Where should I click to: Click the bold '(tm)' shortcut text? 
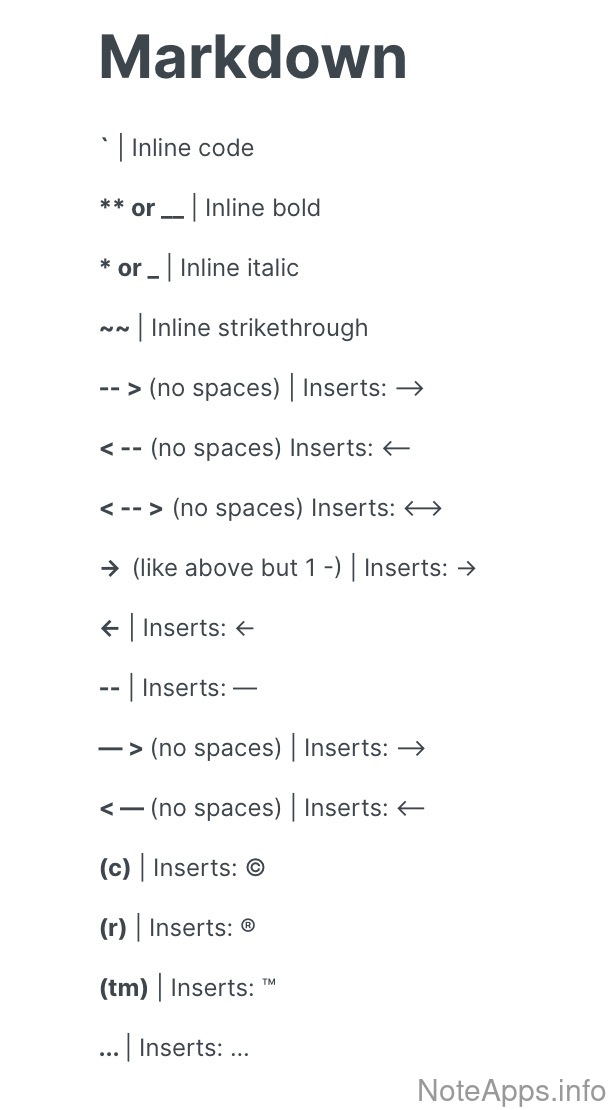pyautogui.click(x=124, y=988)
